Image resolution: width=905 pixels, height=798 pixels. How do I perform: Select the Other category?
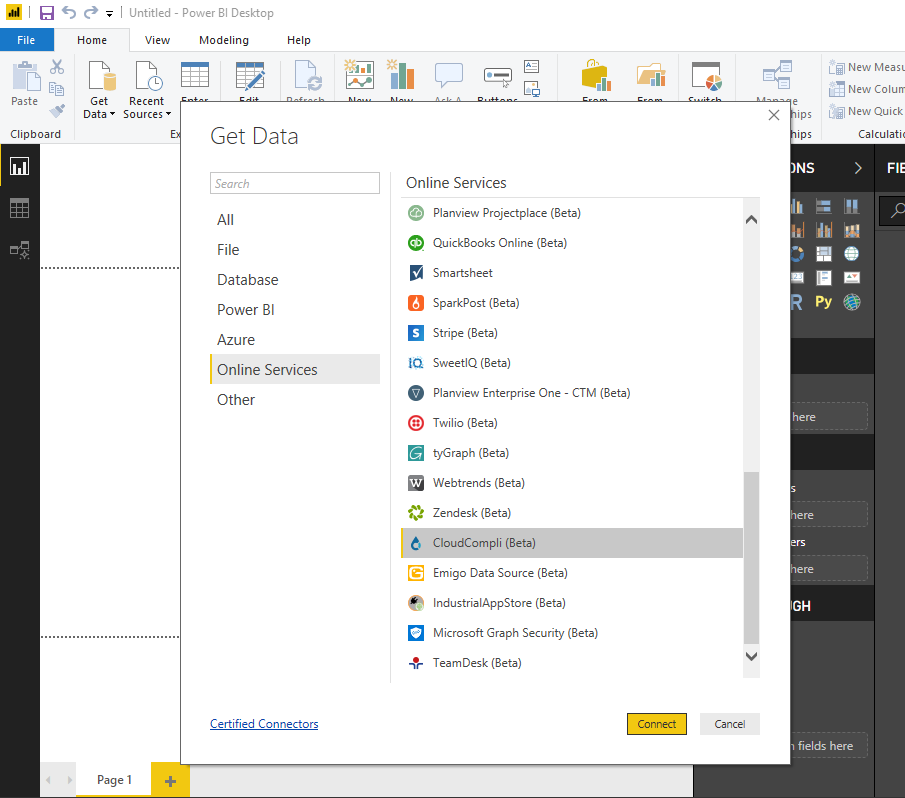pyautogui.click(x=295, y=400)
